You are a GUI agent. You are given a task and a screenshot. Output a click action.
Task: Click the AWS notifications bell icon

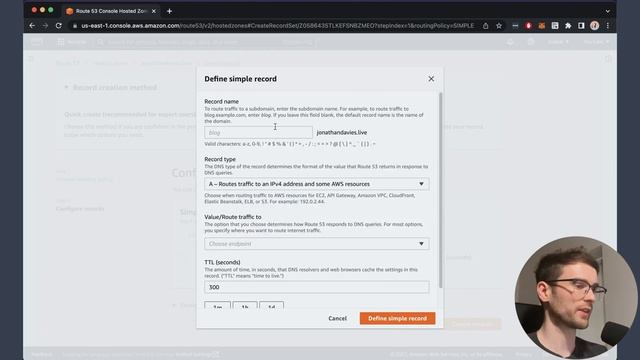[x=510, y=42]
